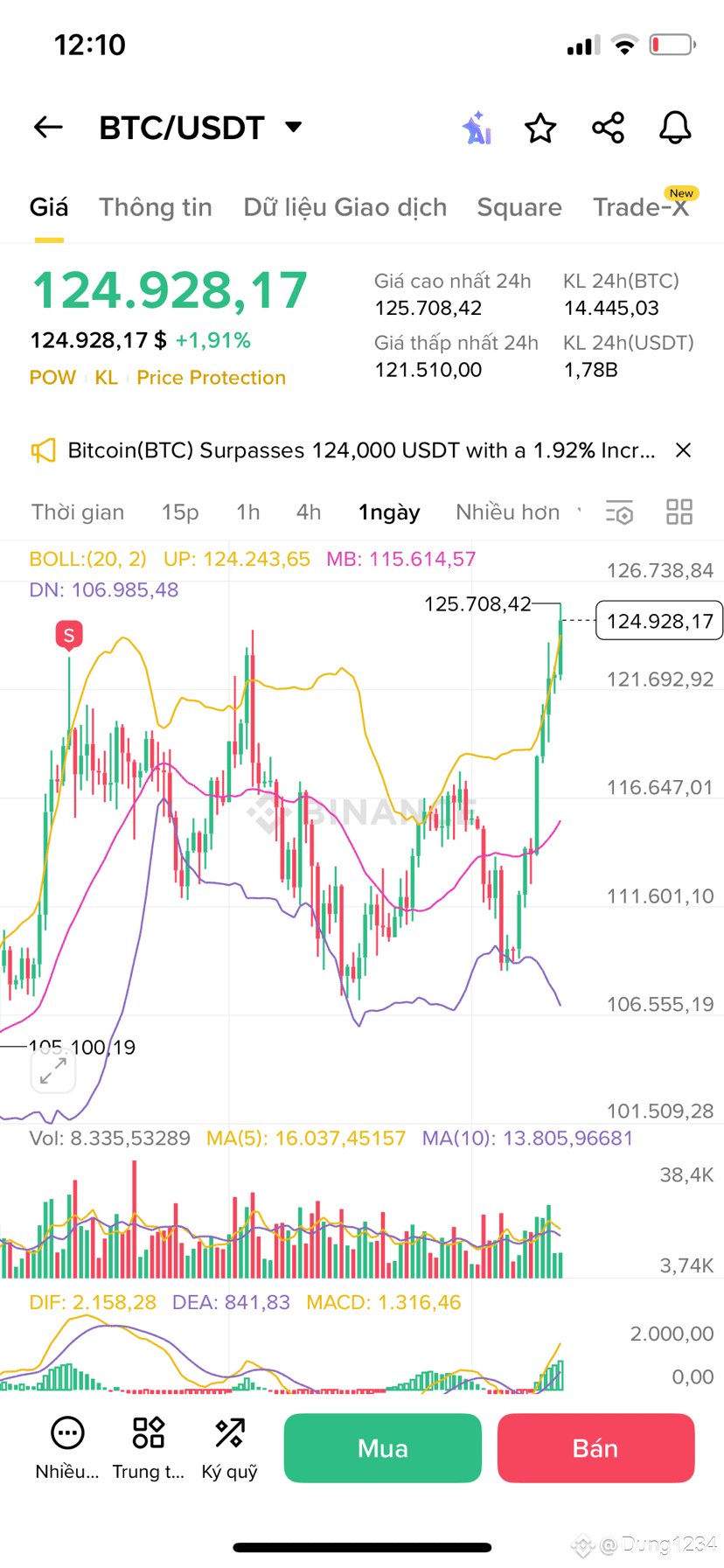This screenshot has height=1568, width=724.
Task: Tap the Wi-Fi icon in status bar
Action: 624,45
